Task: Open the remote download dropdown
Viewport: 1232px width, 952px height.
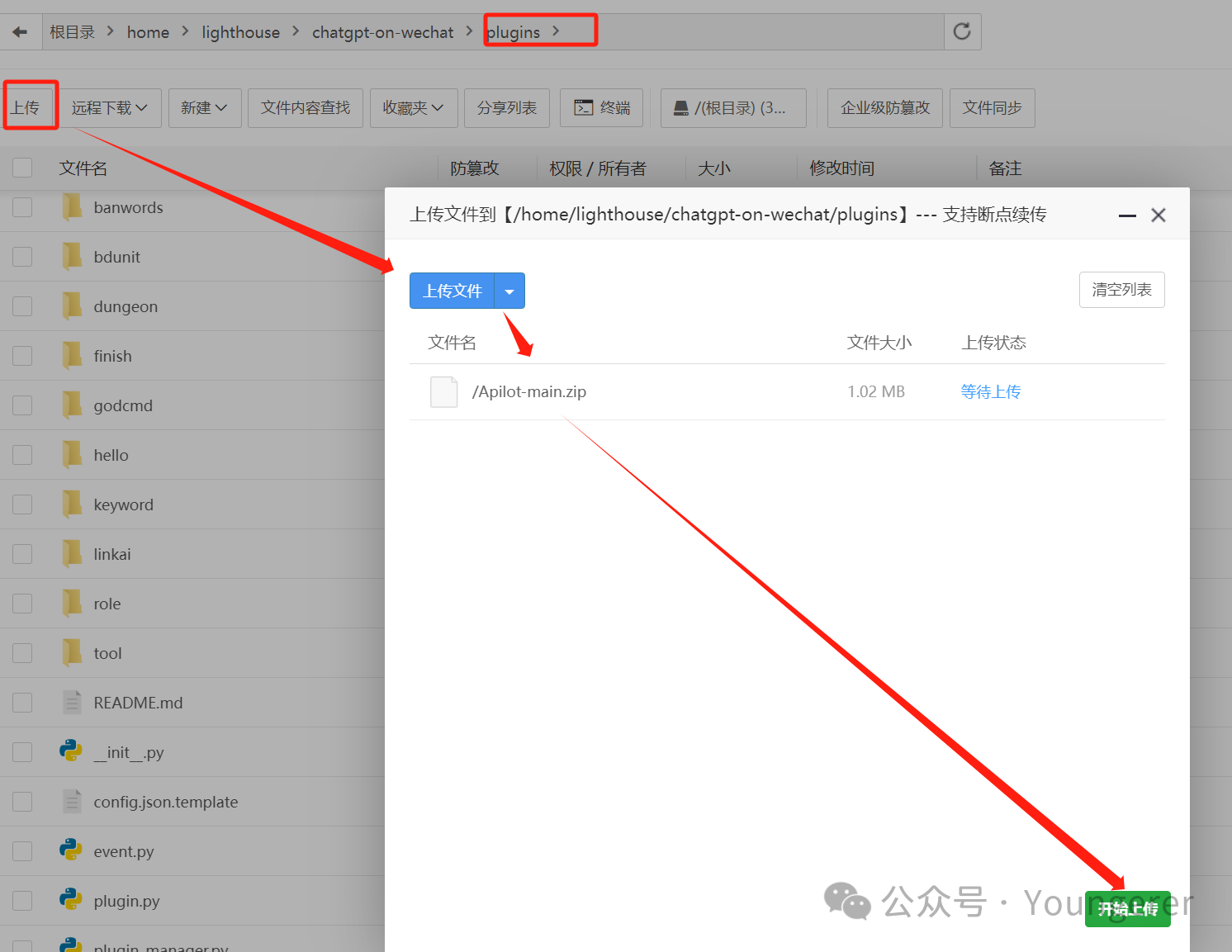Action: click(109, 108)
